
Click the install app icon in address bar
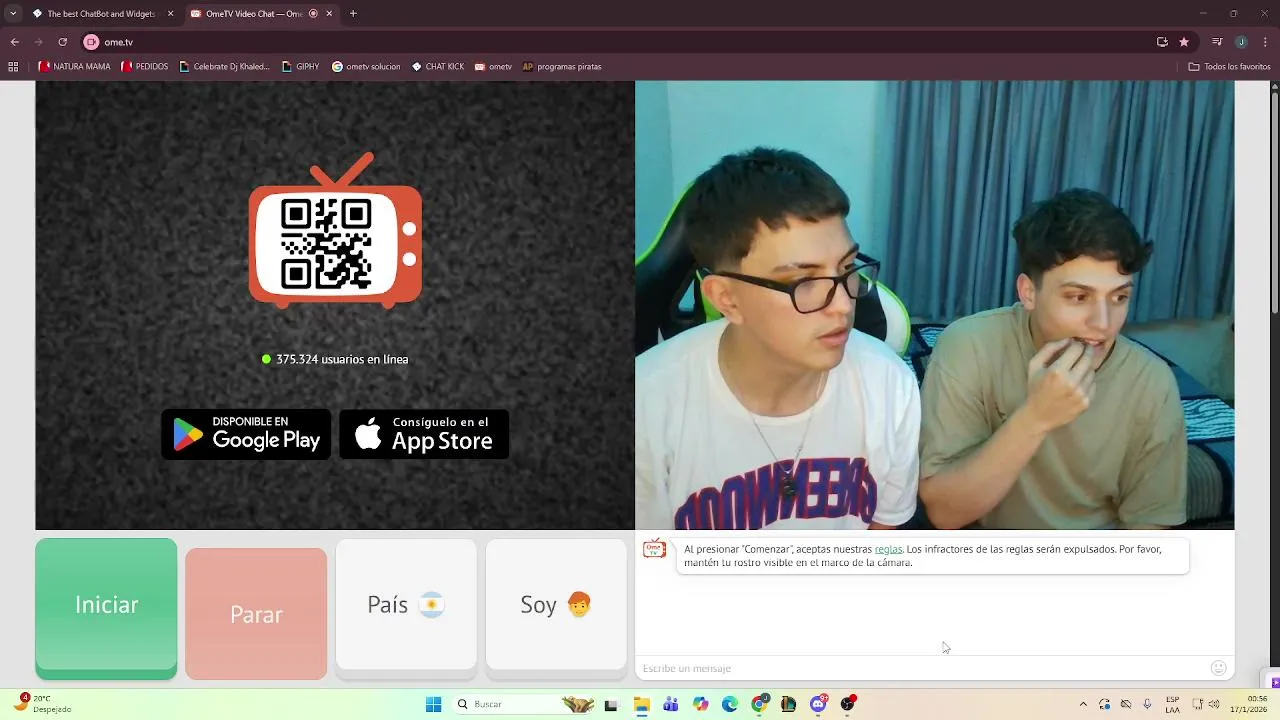(1162, 42)
